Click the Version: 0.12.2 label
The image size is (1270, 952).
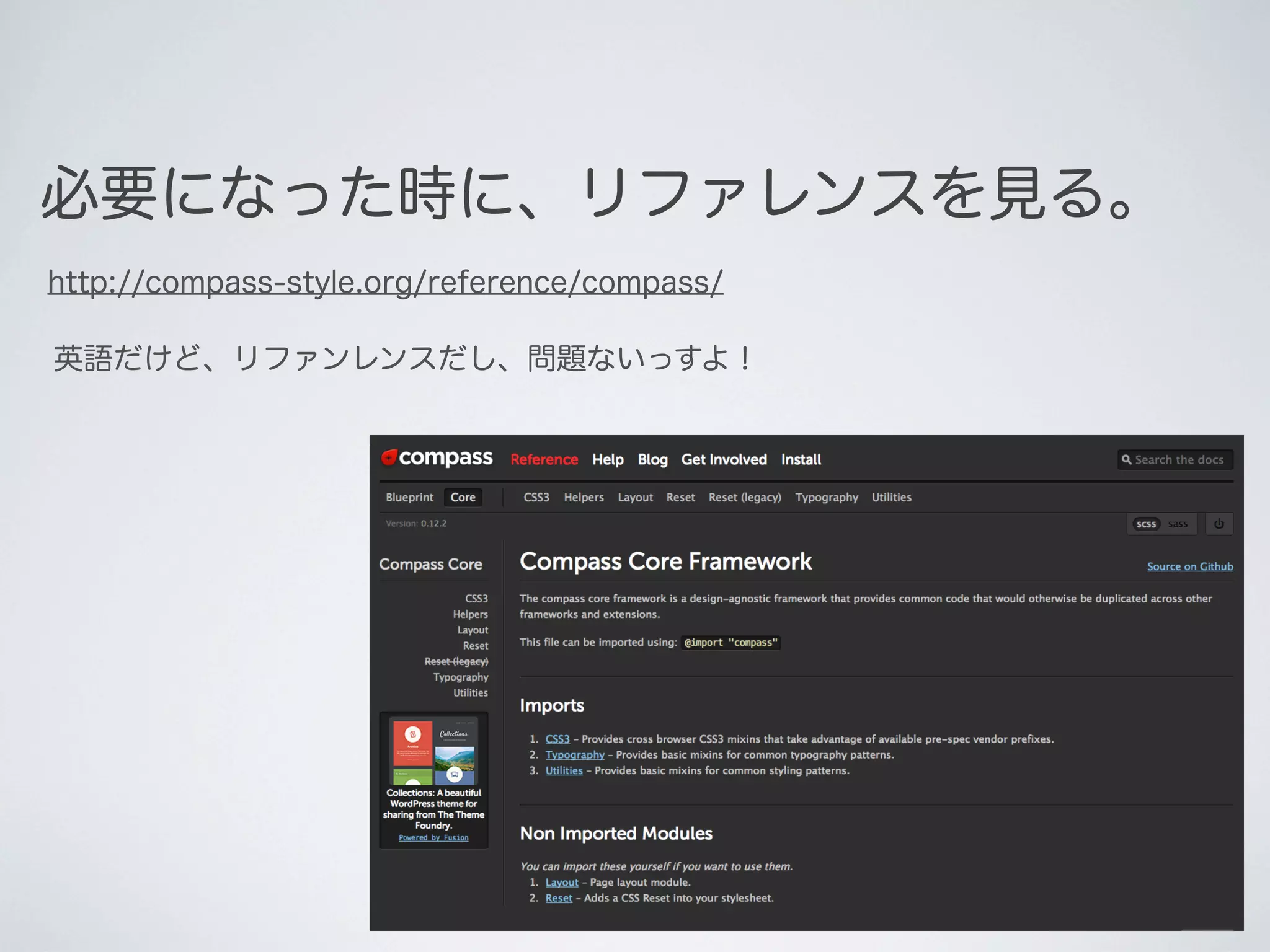click(415, 524)
